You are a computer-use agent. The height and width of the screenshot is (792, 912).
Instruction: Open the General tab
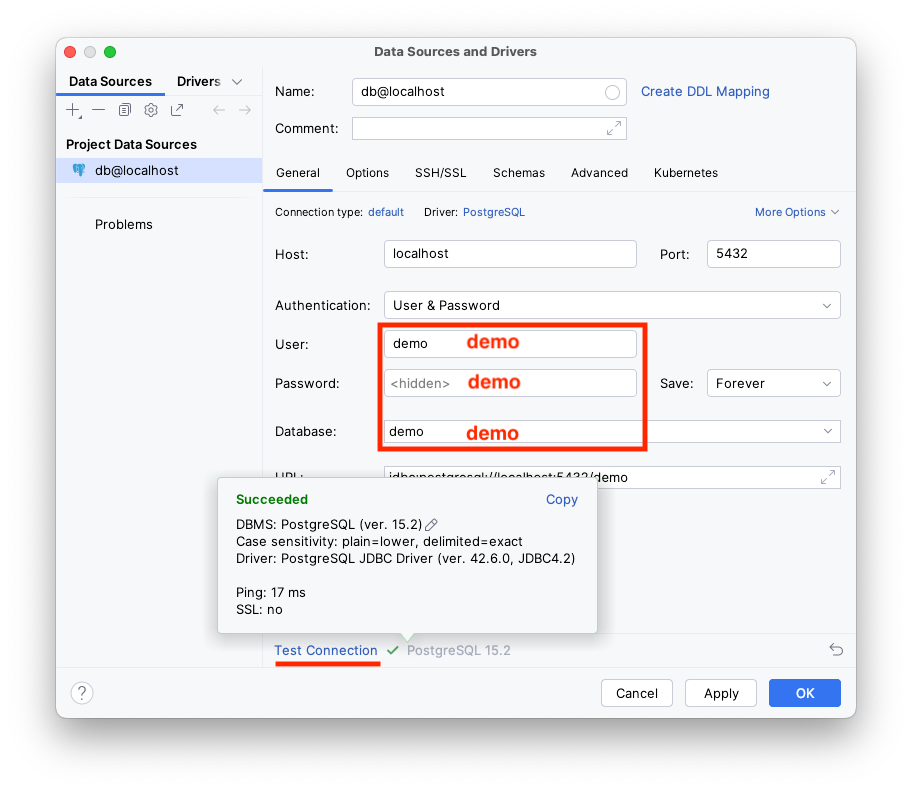pos(298,173)
